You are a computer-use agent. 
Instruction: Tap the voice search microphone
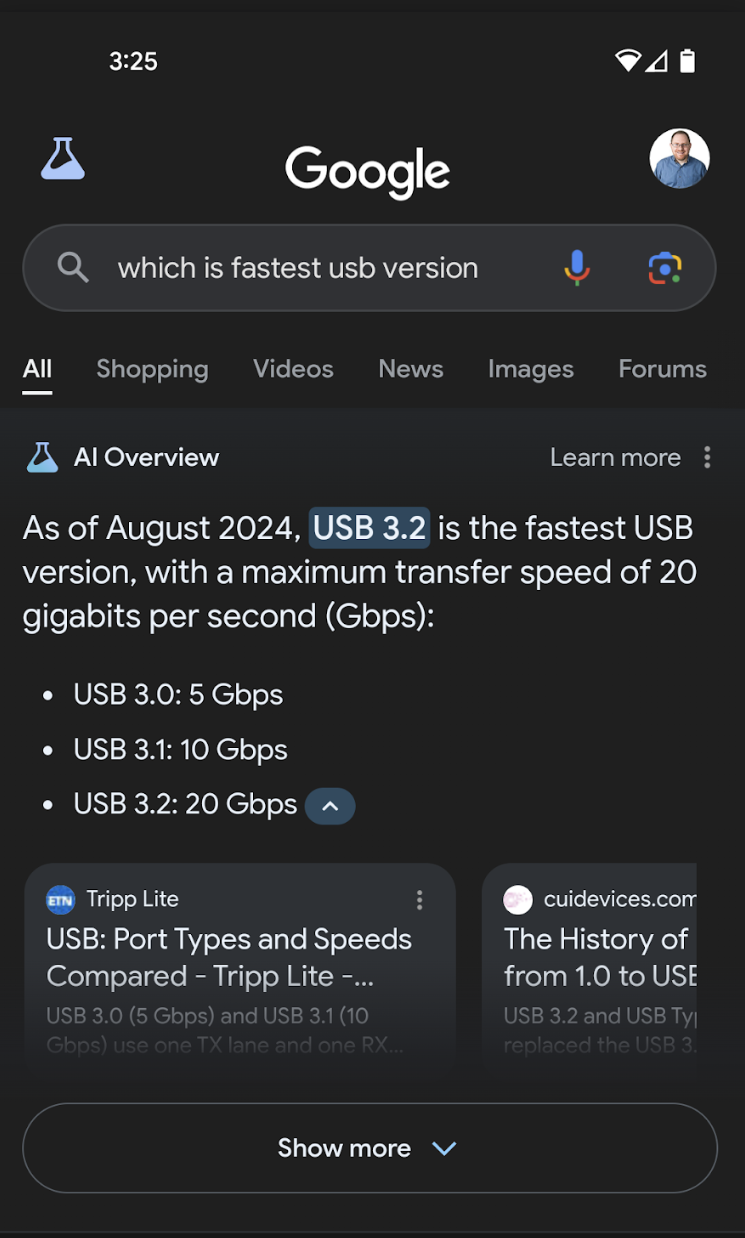click(577, 268)
